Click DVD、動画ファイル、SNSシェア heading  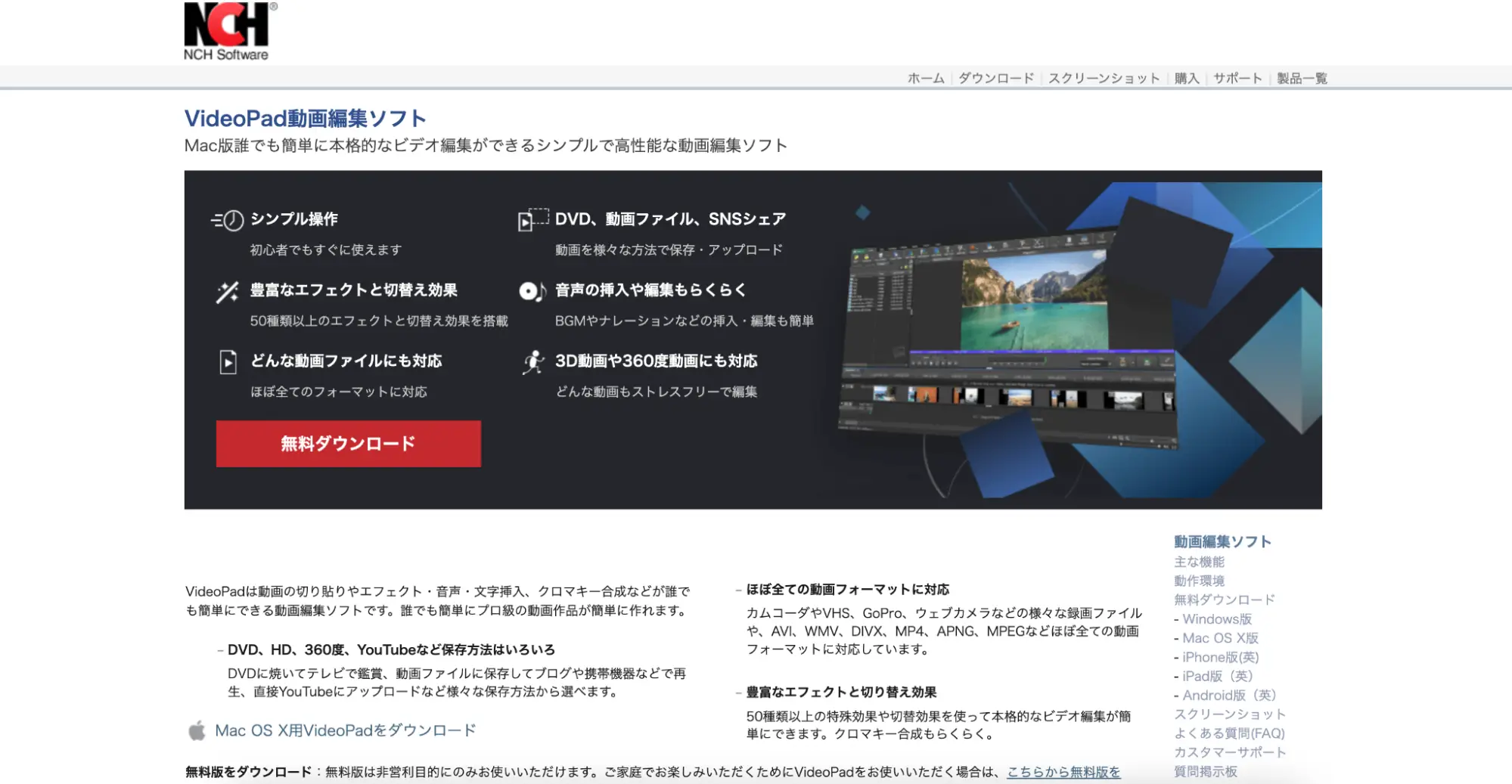[670, 219]
